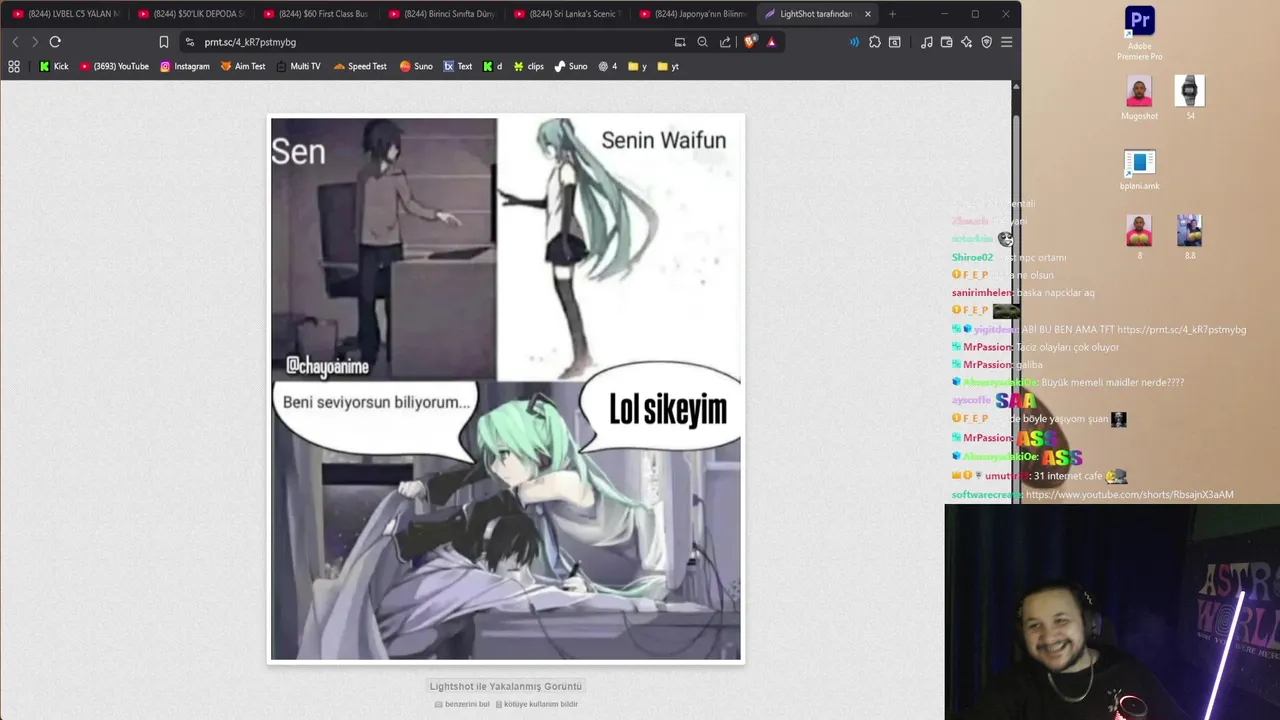Open the (3693) YouTube bookmark
Screen dimensions: 1280x720
point(114,67)
